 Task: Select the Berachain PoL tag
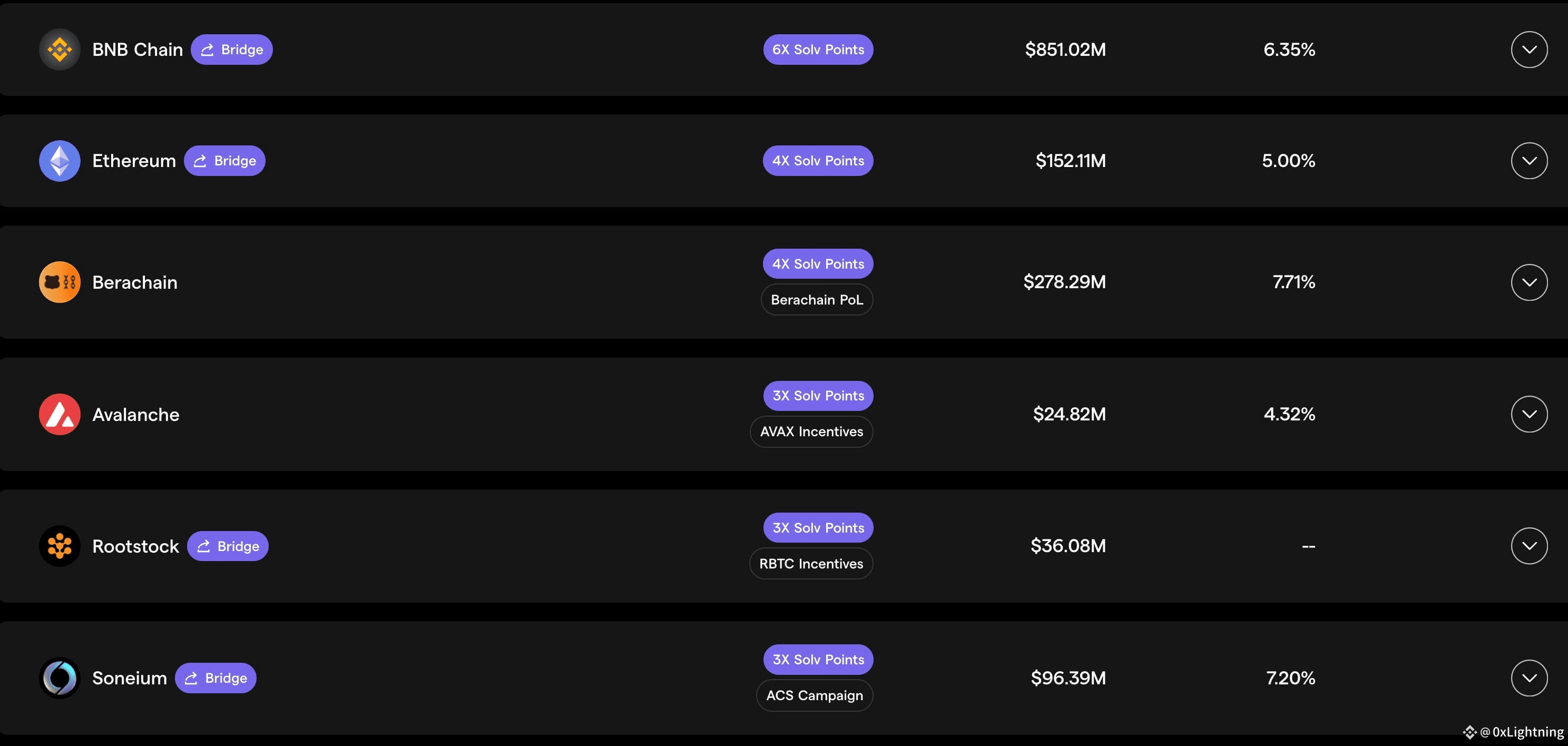[816, 299]
